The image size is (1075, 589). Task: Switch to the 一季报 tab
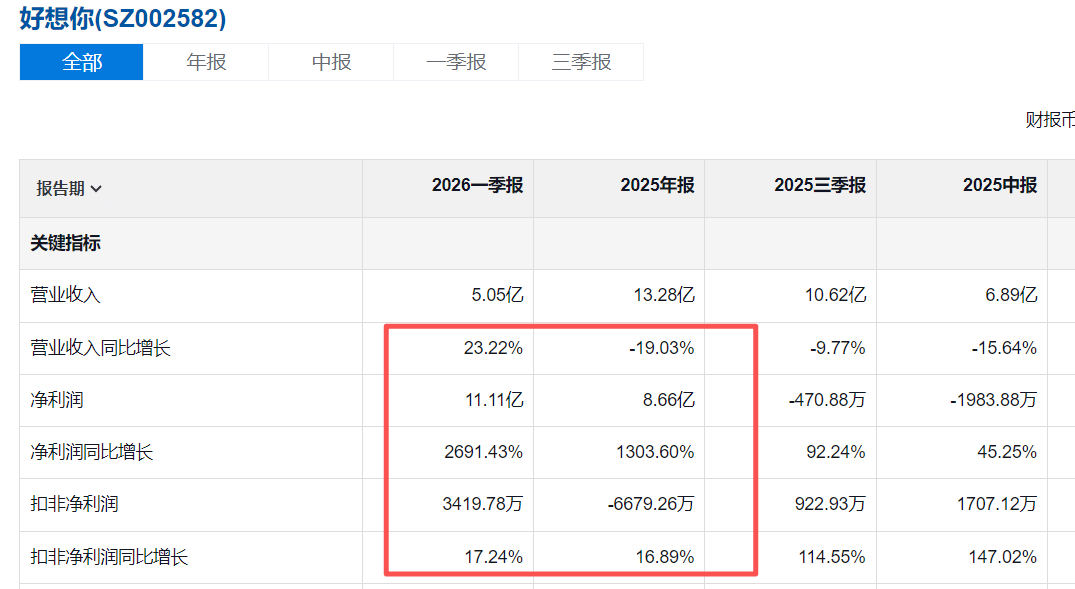[456, 62]
